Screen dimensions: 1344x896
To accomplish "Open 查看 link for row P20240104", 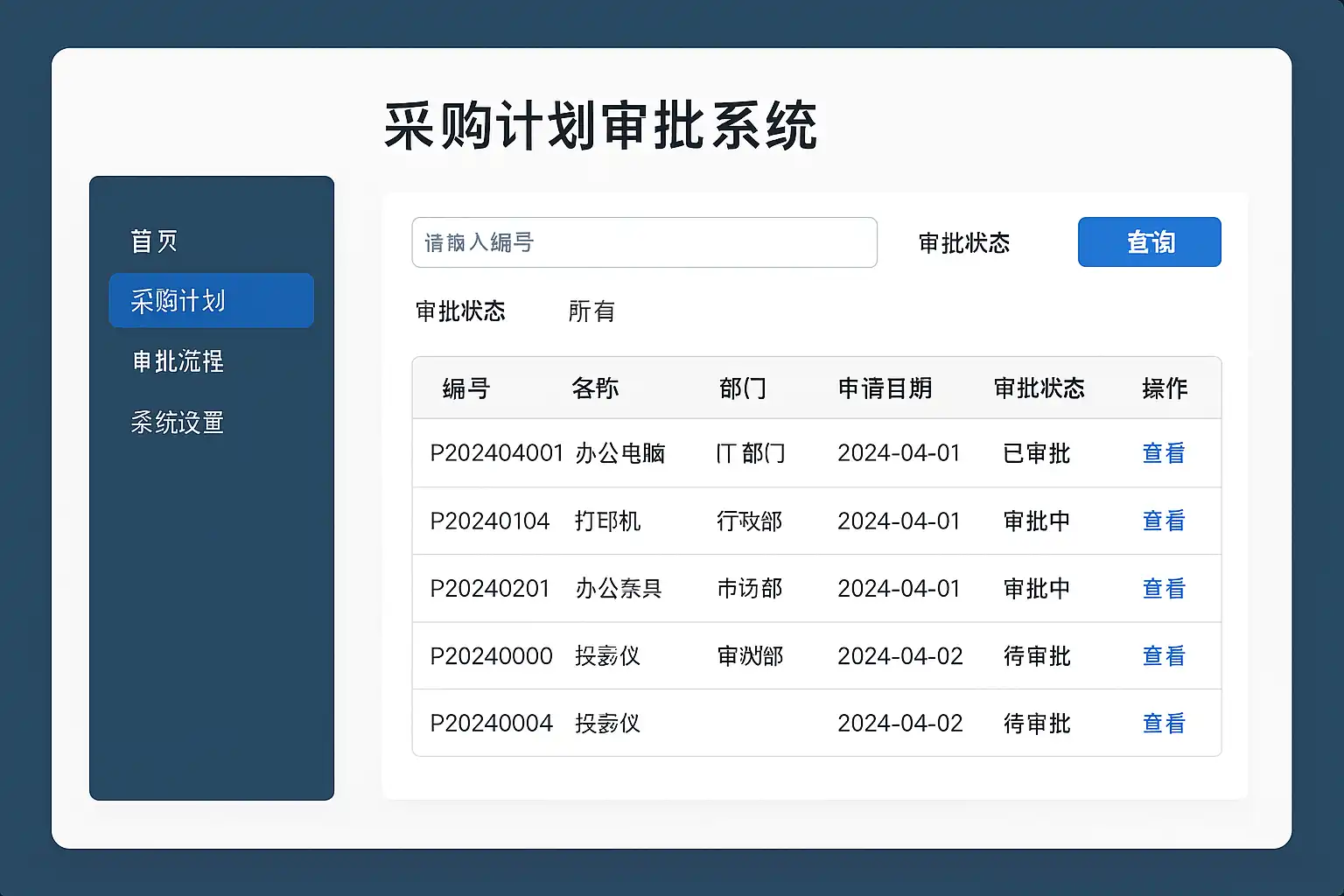I will pyautogui.click(x=1164, y=521).
